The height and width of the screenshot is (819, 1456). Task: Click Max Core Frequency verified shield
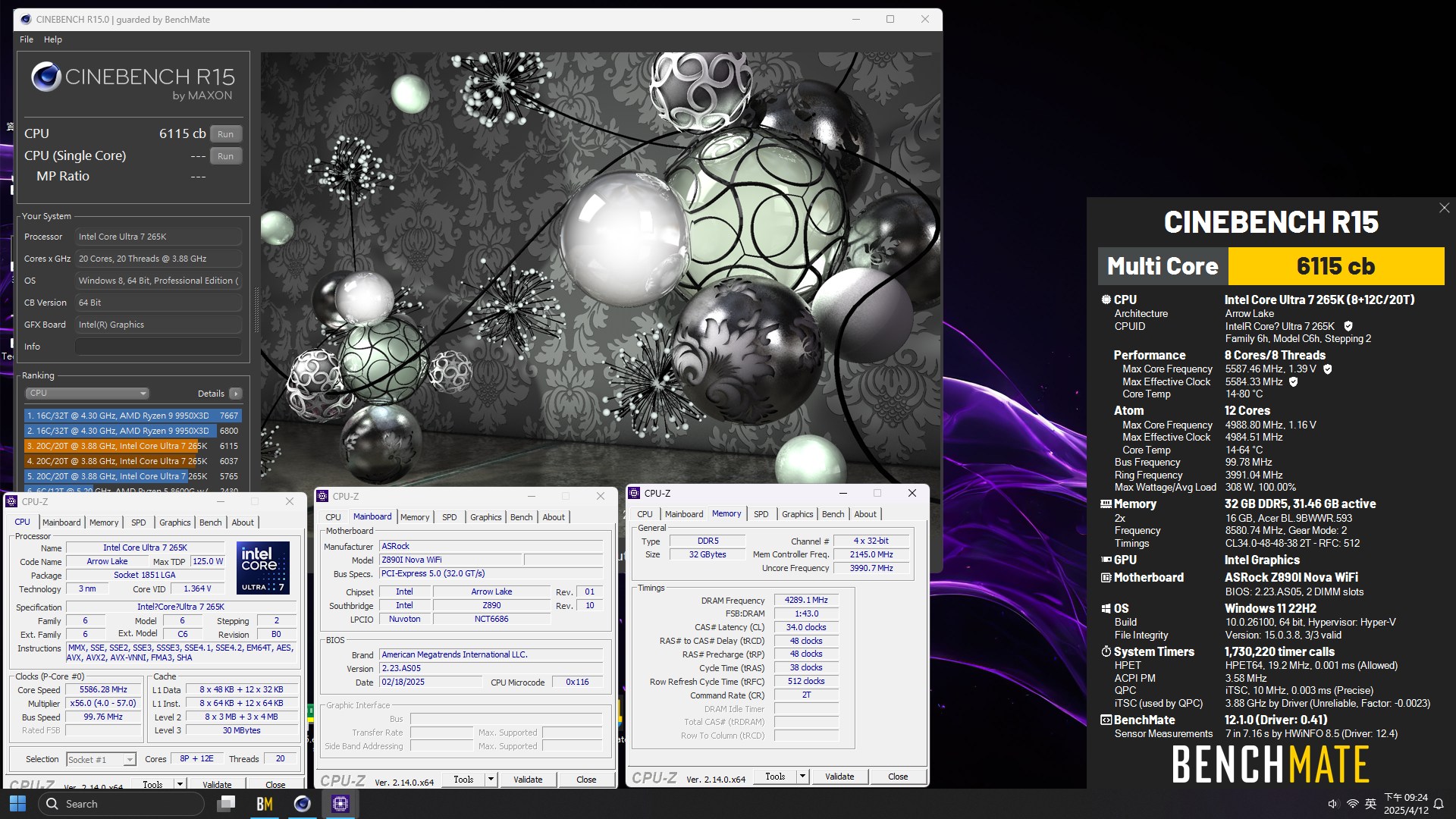(1328, 369)
